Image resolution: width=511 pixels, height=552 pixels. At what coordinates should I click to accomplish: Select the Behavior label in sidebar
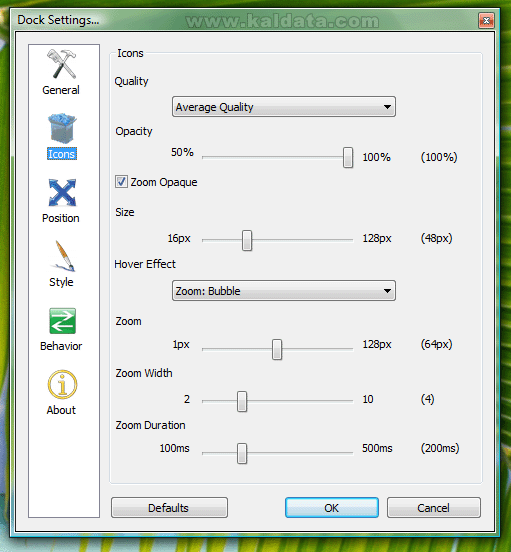61,346
